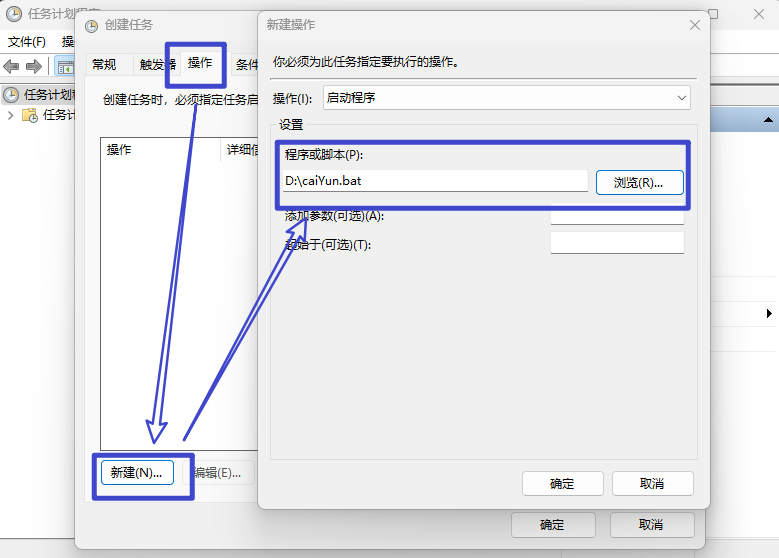Click the collapse arrow in the right pane
Screen dimensions: 779x558
click(x=770, y=120)
